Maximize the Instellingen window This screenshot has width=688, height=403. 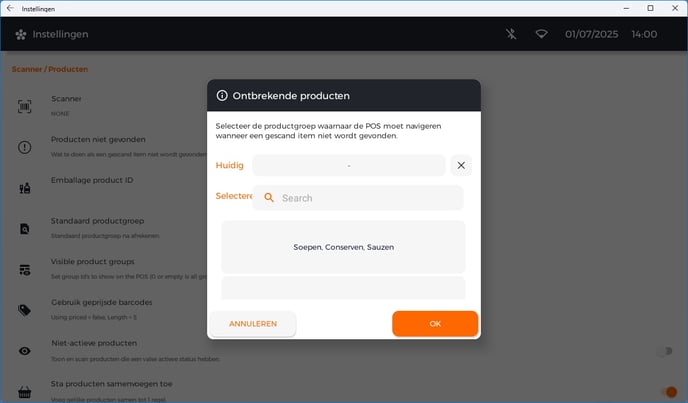point(650,8)
